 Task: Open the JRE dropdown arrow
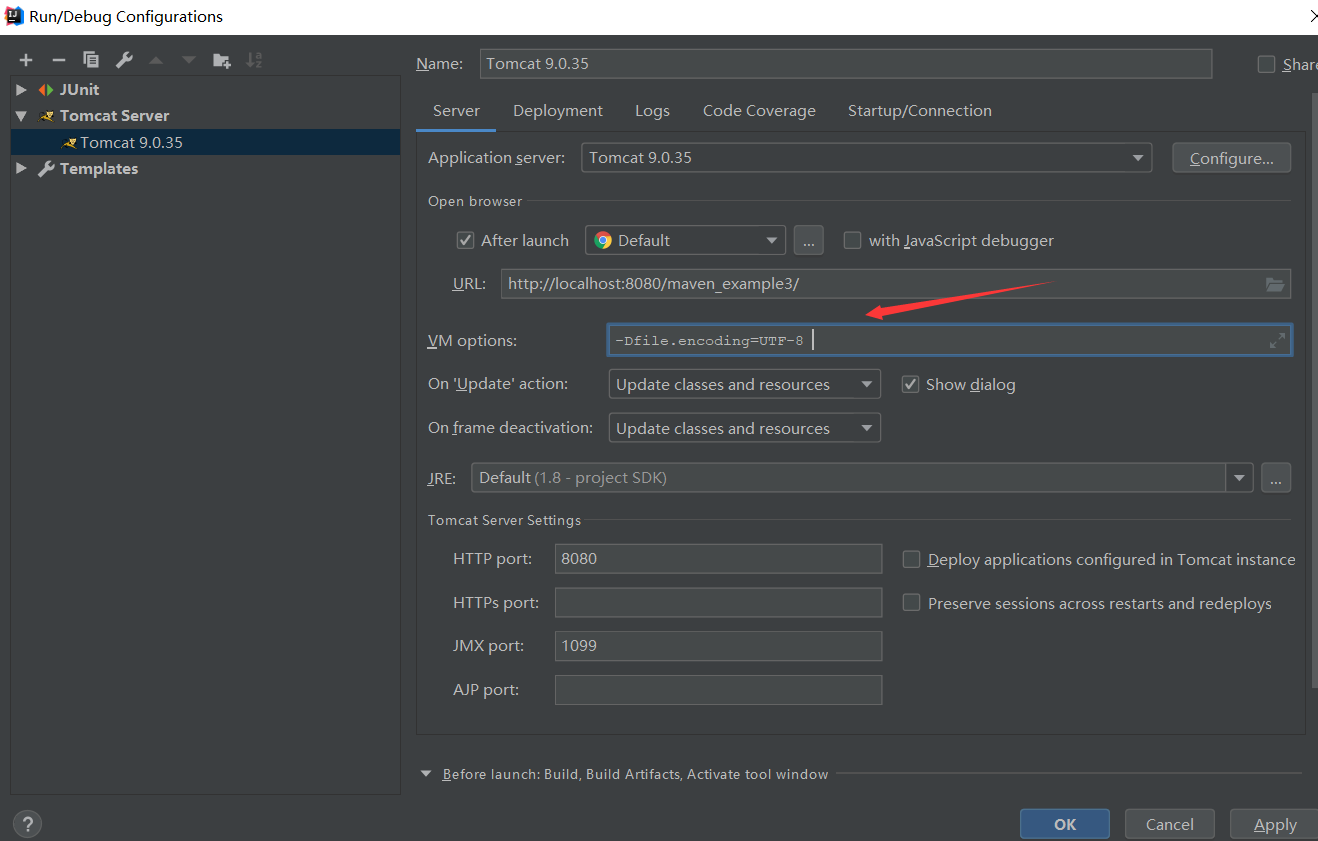click(x=1239, y=478)
